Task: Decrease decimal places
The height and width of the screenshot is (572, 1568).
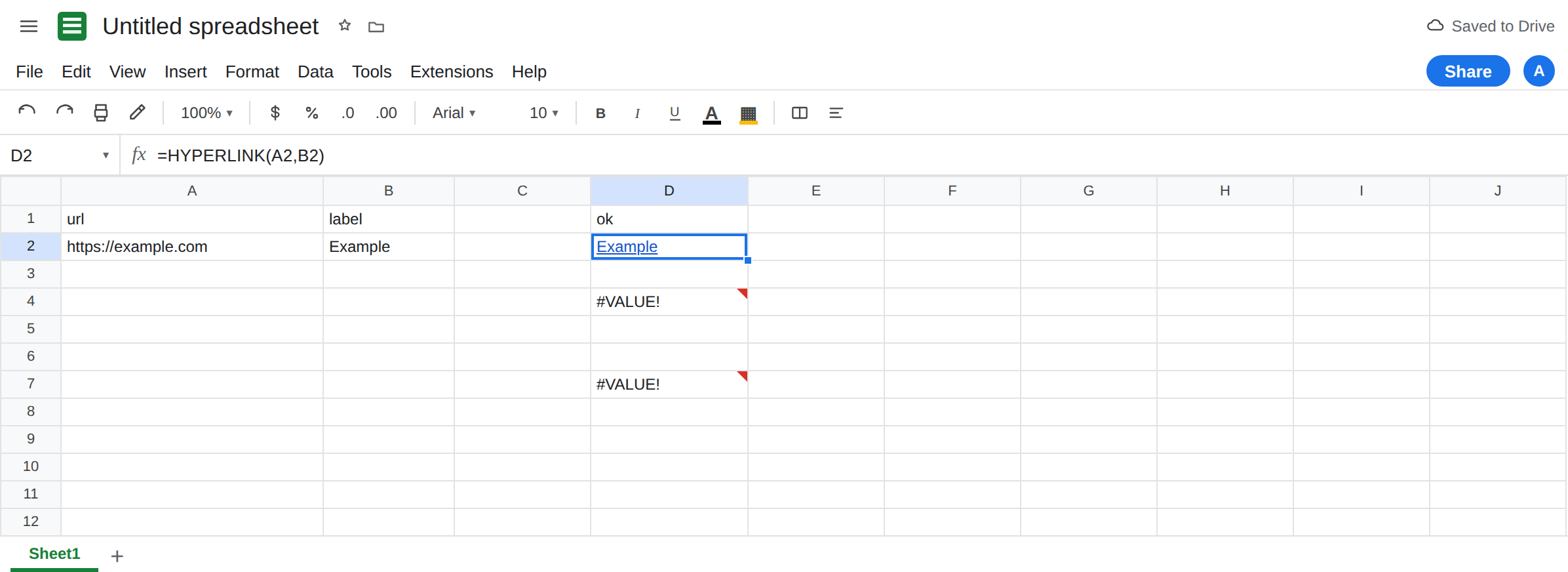Action: 348,113
